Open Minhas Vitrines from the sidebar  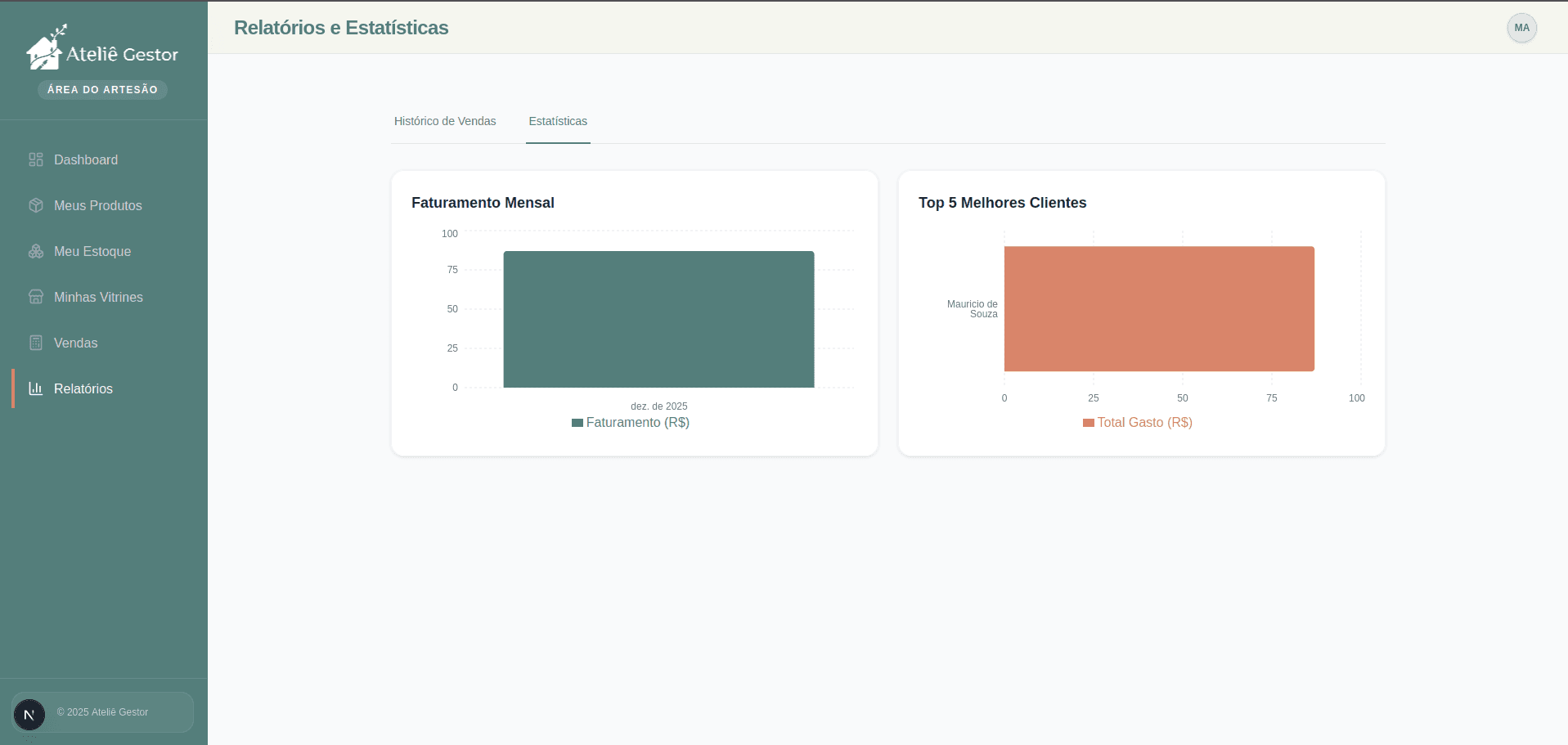tap(97, 297)
